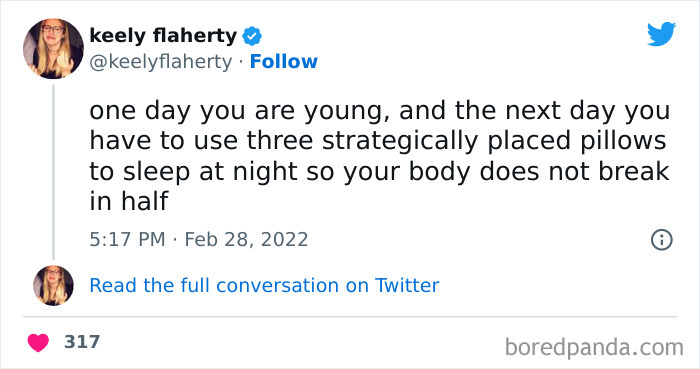Image resolution: width=700 pixels, height=369 pixels.
Task: Click the word 'Twitter' in the conversation link
Action: coord(407,286)
